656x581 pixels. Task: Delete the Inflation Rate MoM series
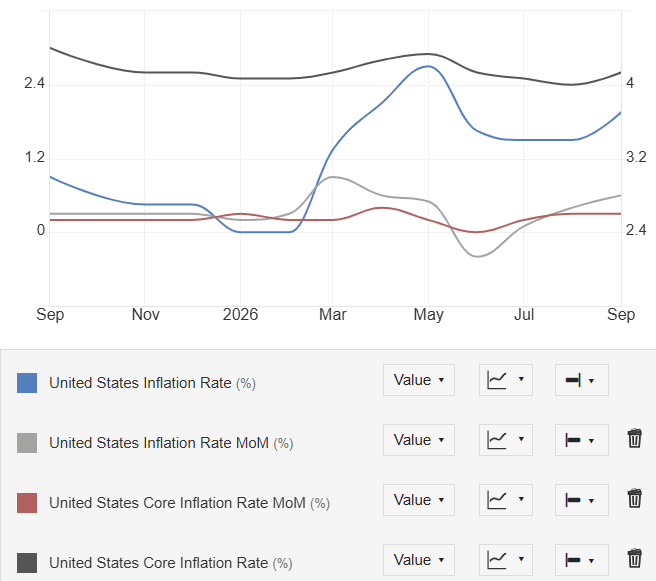pos(634,439)
